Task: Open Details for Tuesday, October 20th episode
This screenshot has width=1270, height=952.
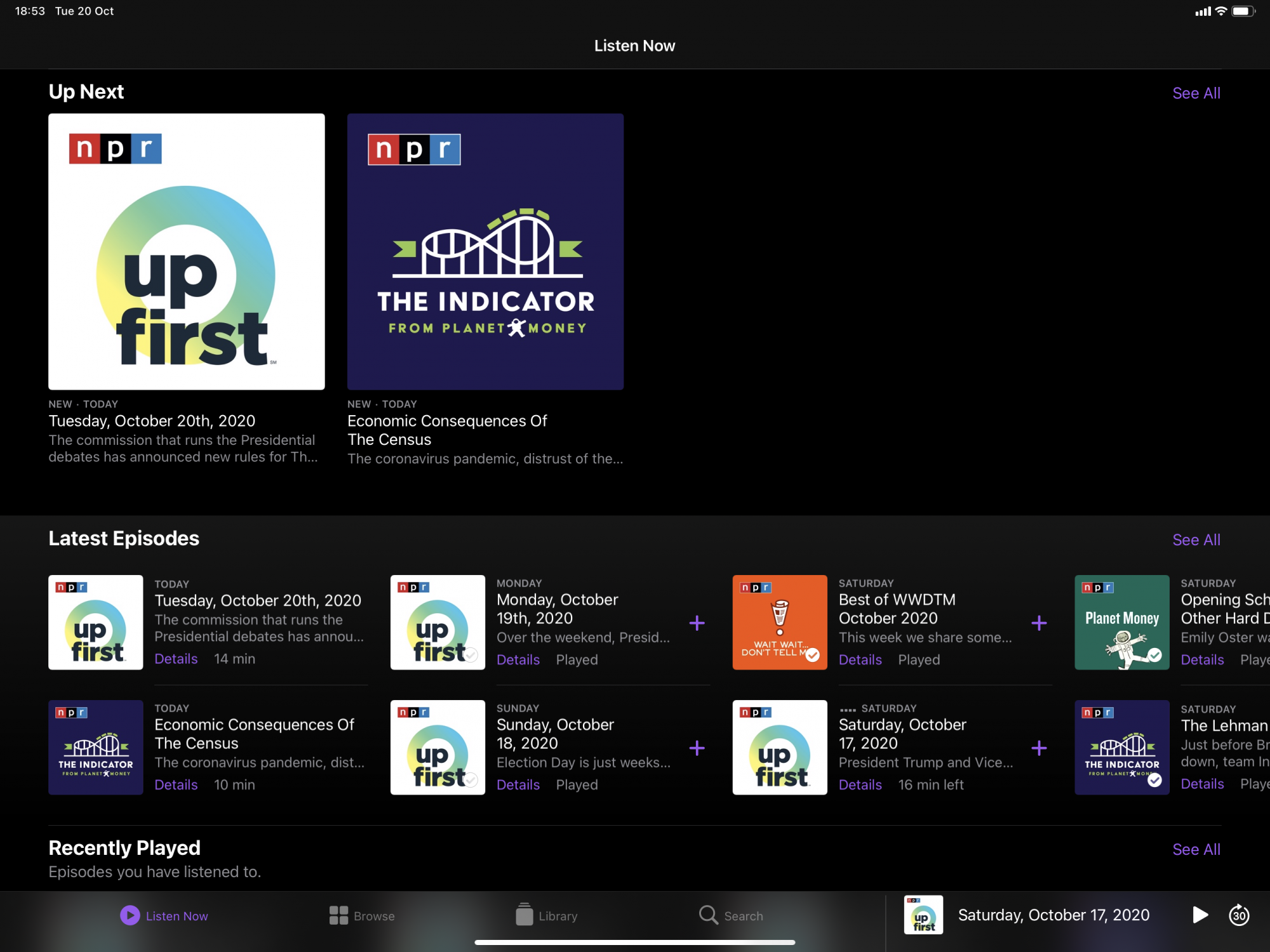Action: coord(176,659)
